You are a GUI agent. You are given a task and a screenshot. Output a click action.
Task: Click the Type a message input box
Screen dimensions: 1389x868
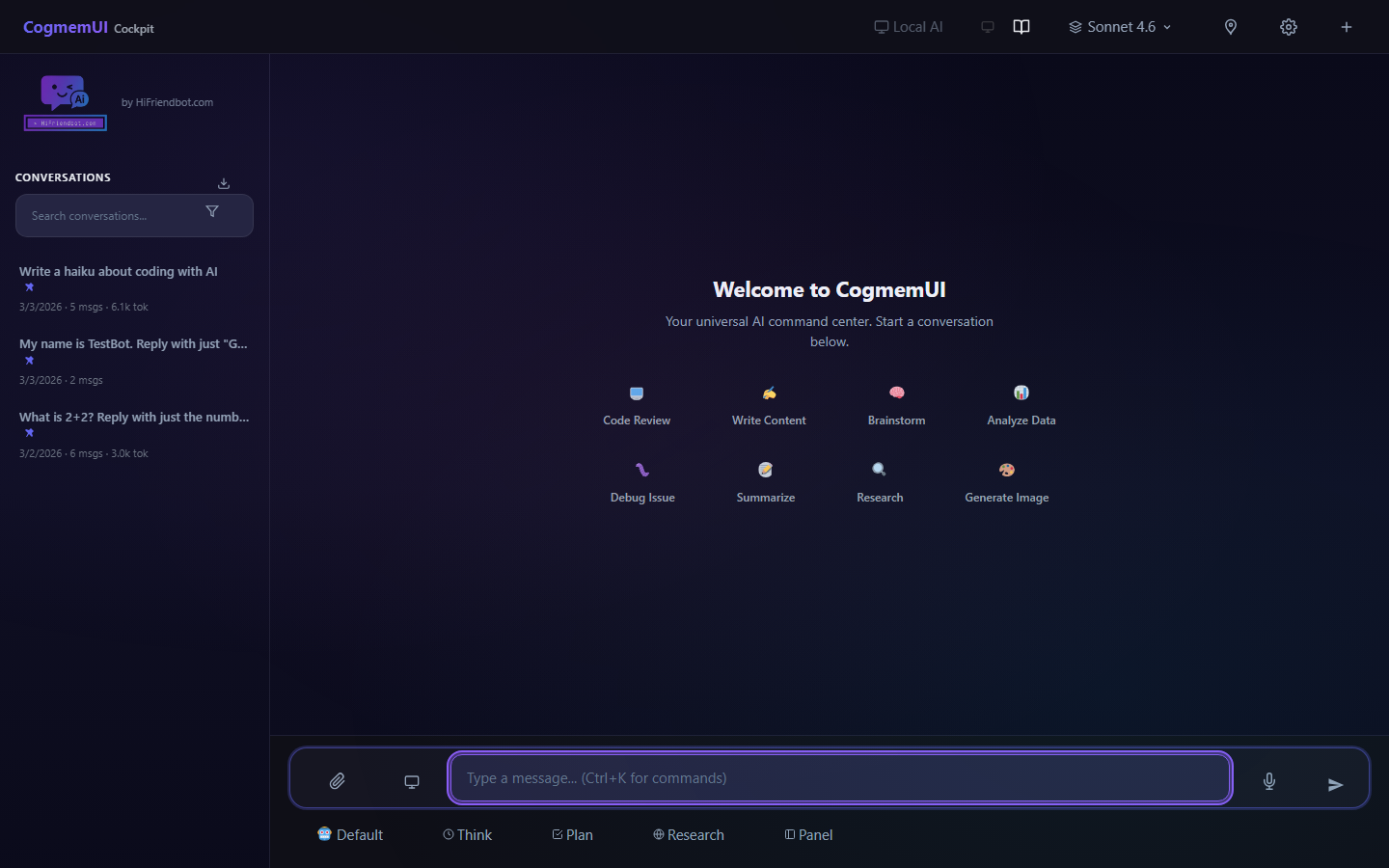coord(840,778)
